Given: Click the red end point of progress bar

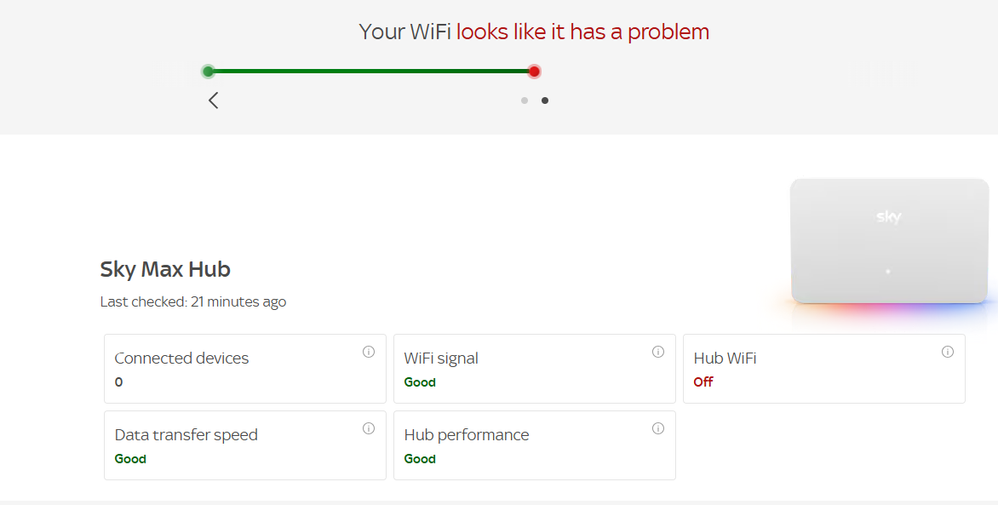Looking at the screenshot, I should pyautogui.click(x=535, y=71).
